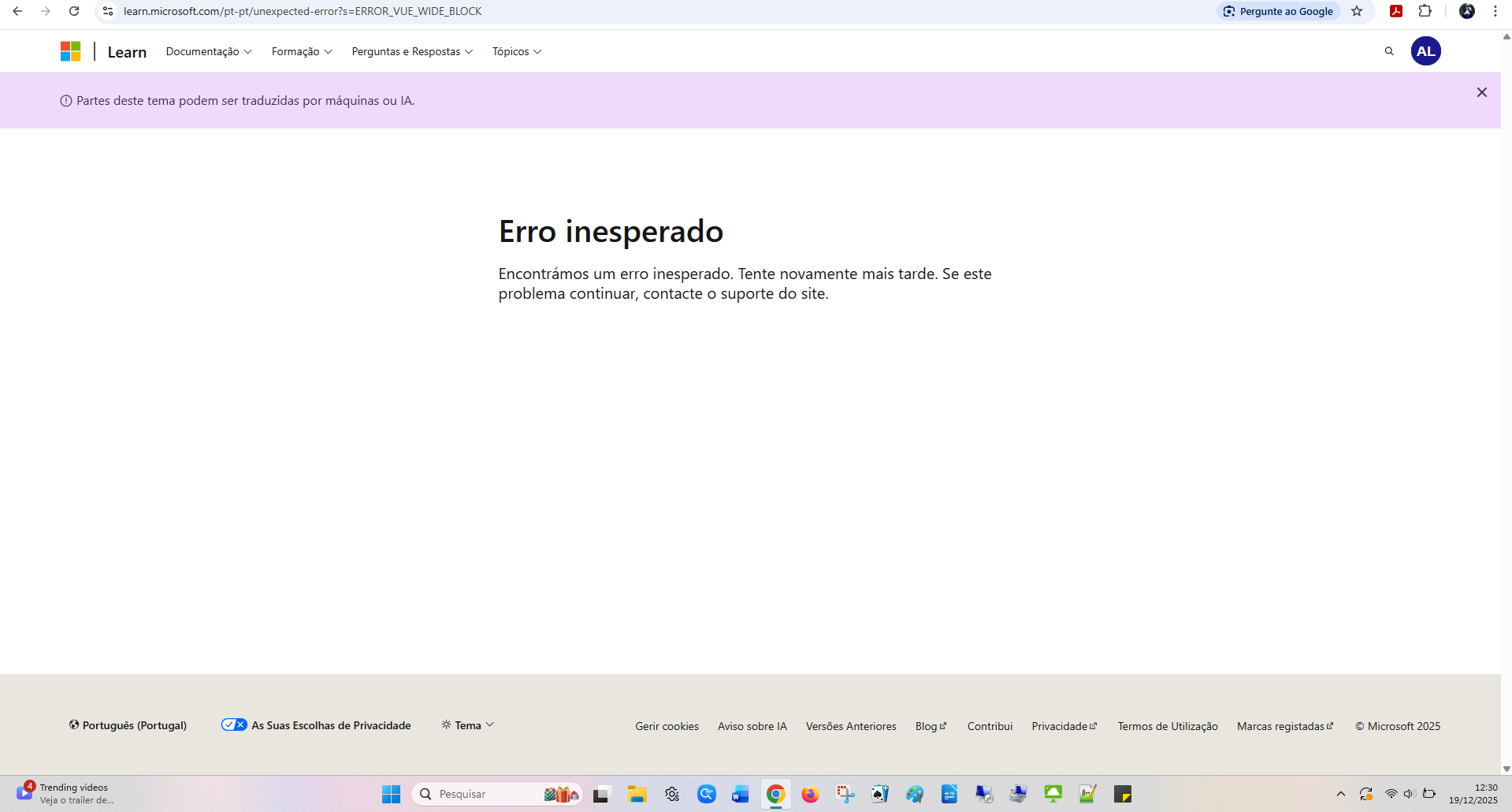Reload the current page
This screenshot has height=812, width=1512.
74,11
